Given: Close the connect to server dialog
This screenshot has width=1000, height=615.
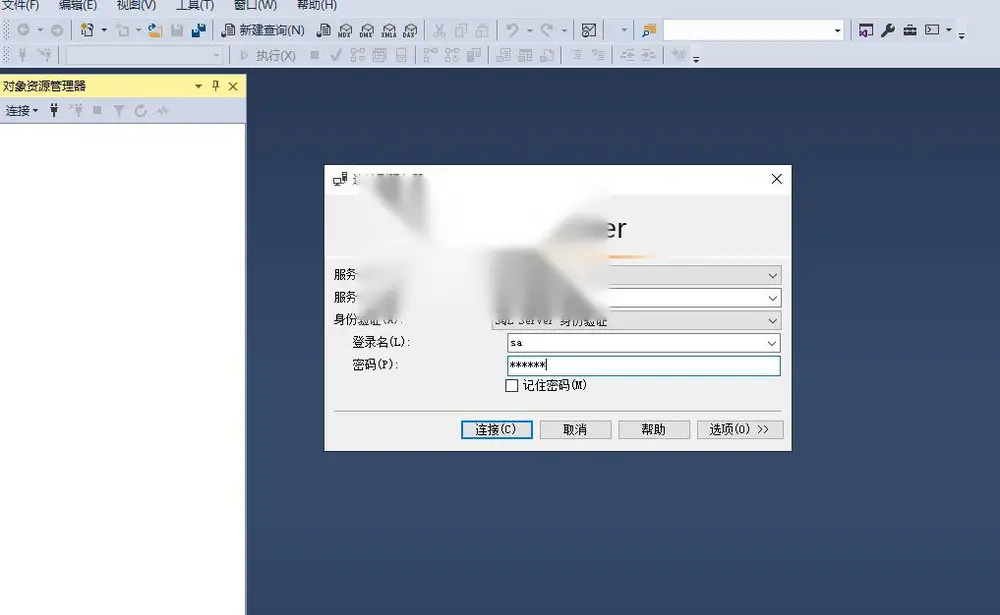Looking at the screenshot, I should 776,179.
